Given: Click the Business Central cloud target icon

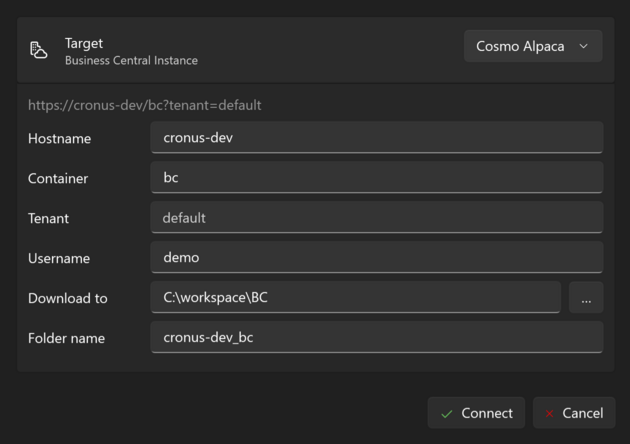Looking at the screenshot, I should (39, 50).
